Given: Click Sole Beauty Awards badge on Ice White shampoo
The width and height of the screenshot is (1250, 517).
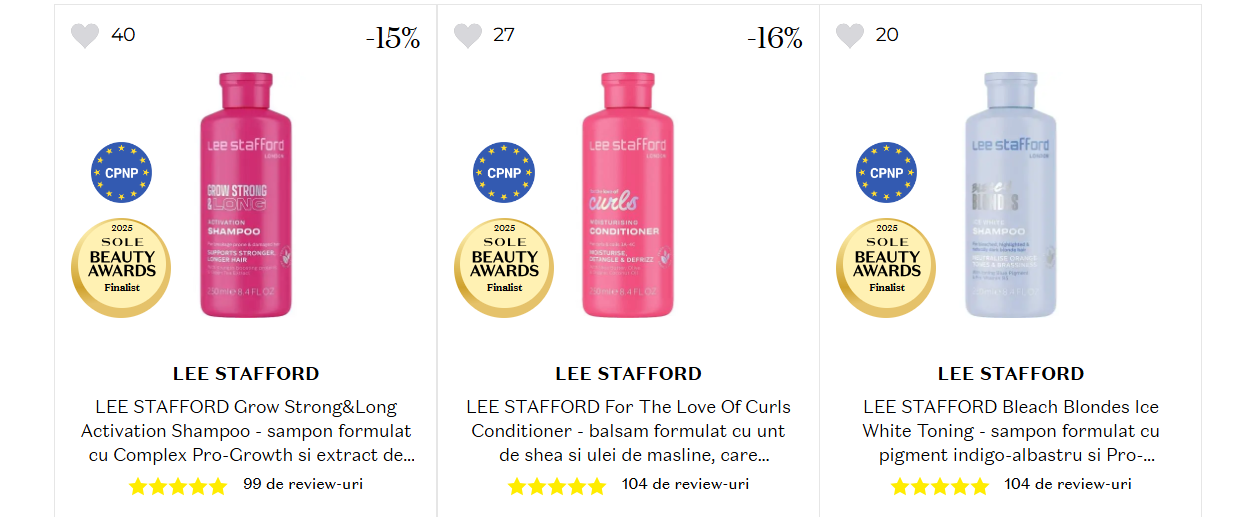Looking at the screenshot, I should [886, 268].
